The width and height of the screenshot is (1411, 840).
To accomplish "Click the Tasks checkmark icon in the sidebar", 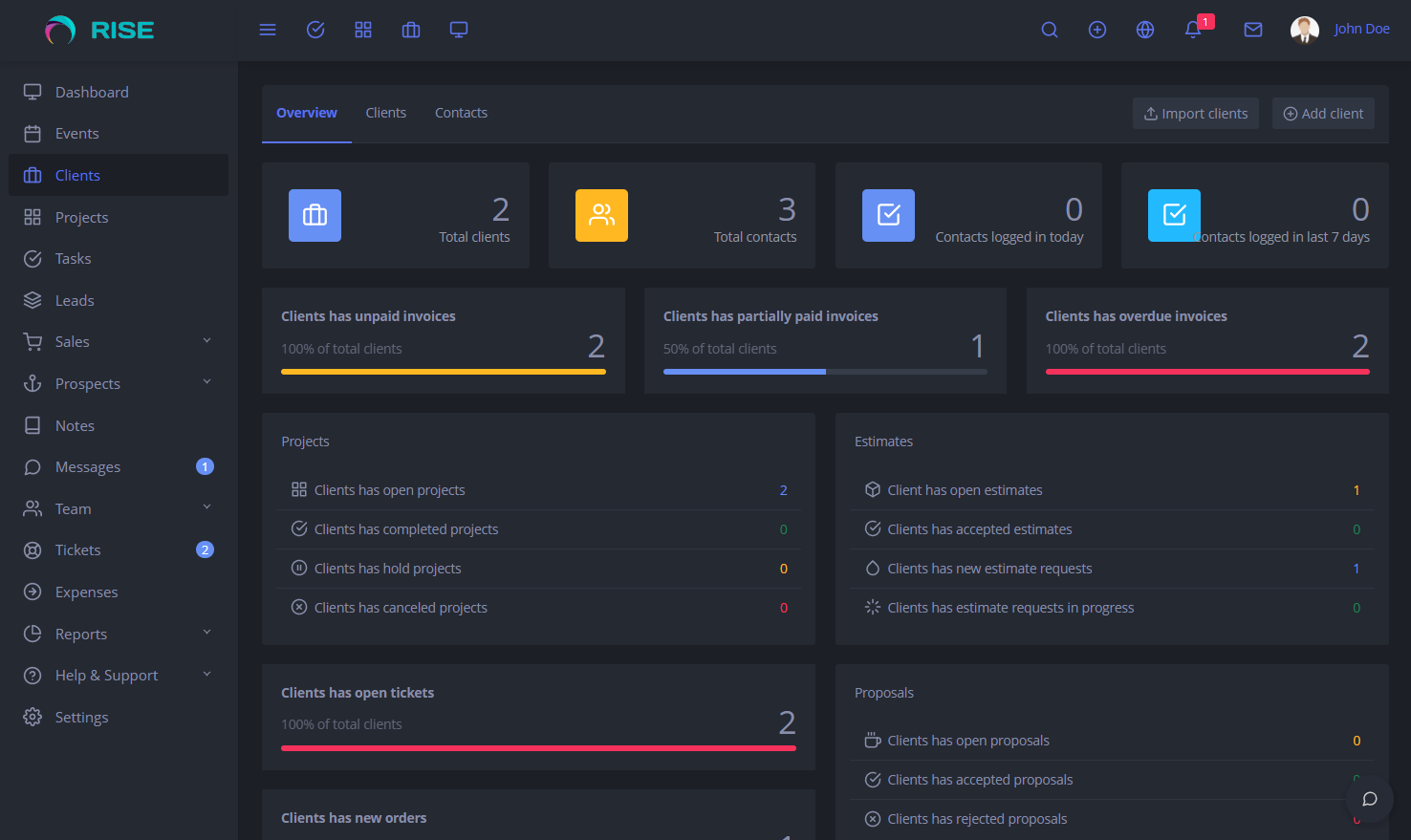I will tap(32, 258).
